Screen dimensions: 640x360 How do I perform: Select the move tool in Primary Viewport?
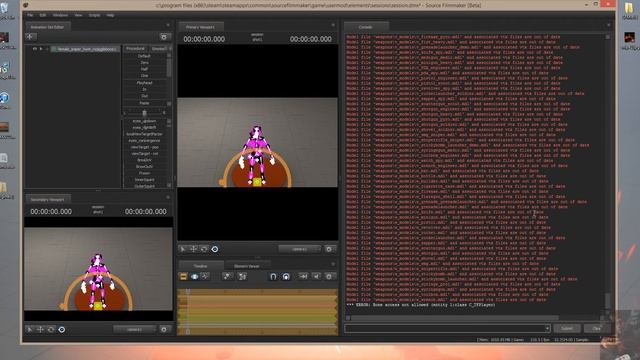pos(193,249)
